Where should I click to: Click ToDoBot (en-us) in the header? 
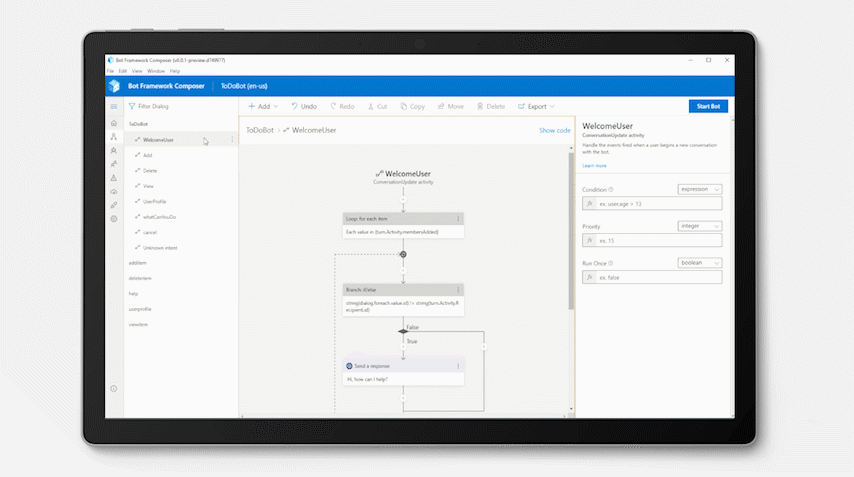click(x=244, y=86)
